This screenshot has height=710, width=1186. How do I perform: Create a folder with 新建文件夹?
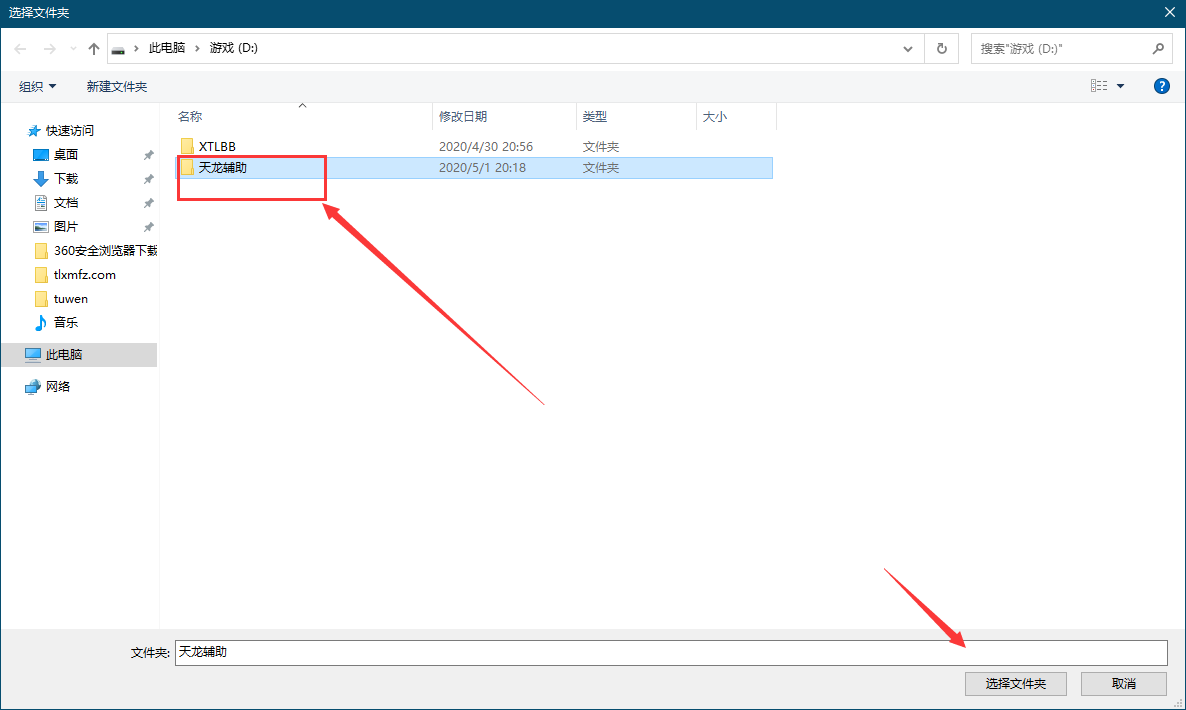click(x=116, y=86)
